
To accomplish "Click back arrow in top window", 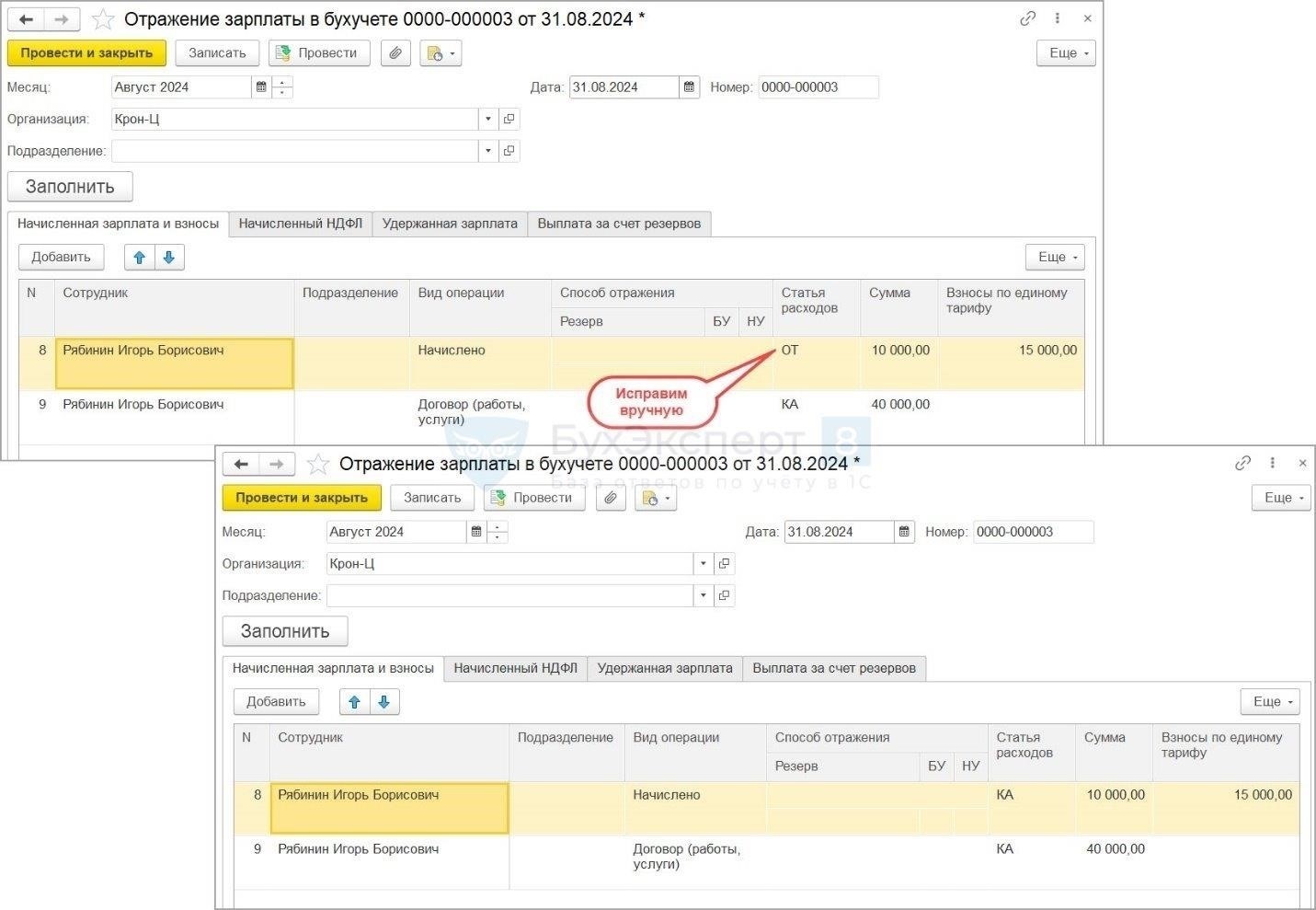I will click(26, 19).
